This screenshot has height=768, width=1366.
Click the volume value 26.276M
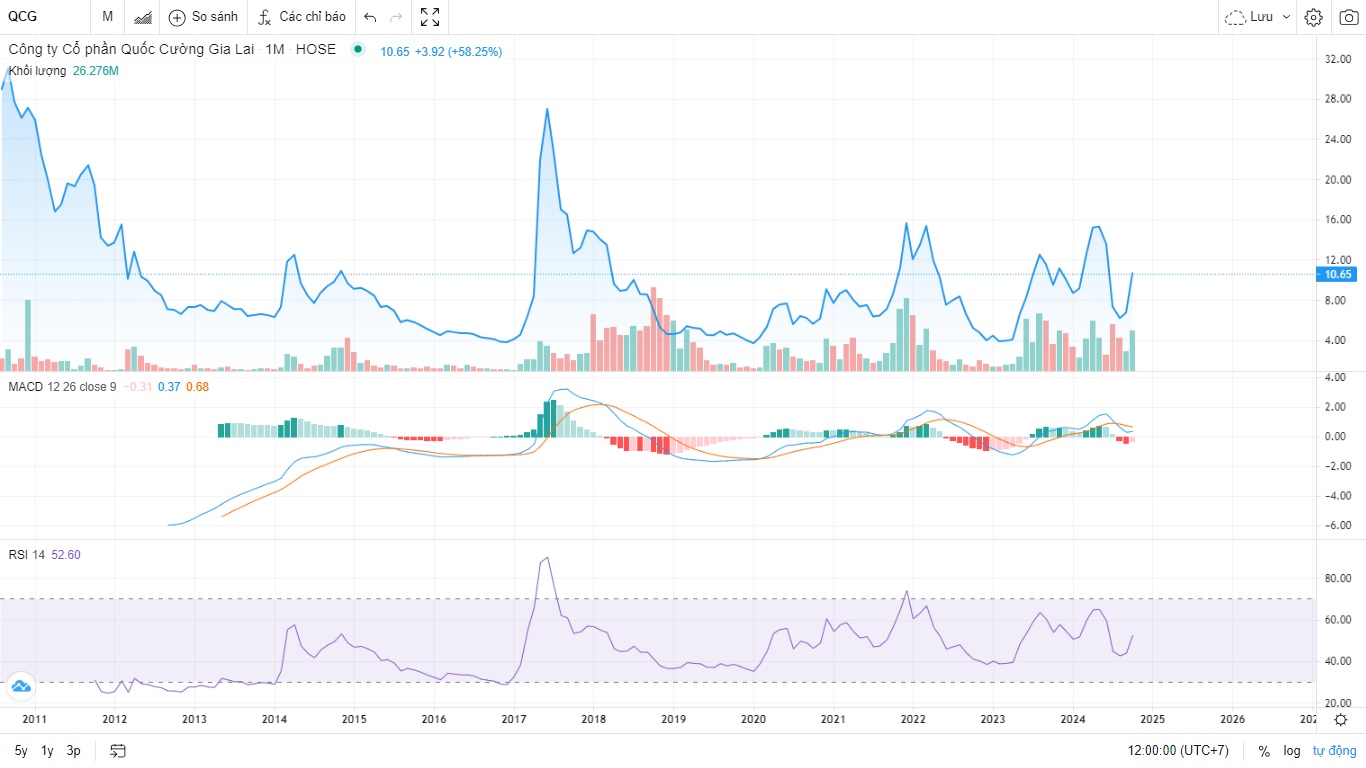[x=96, y=71]
